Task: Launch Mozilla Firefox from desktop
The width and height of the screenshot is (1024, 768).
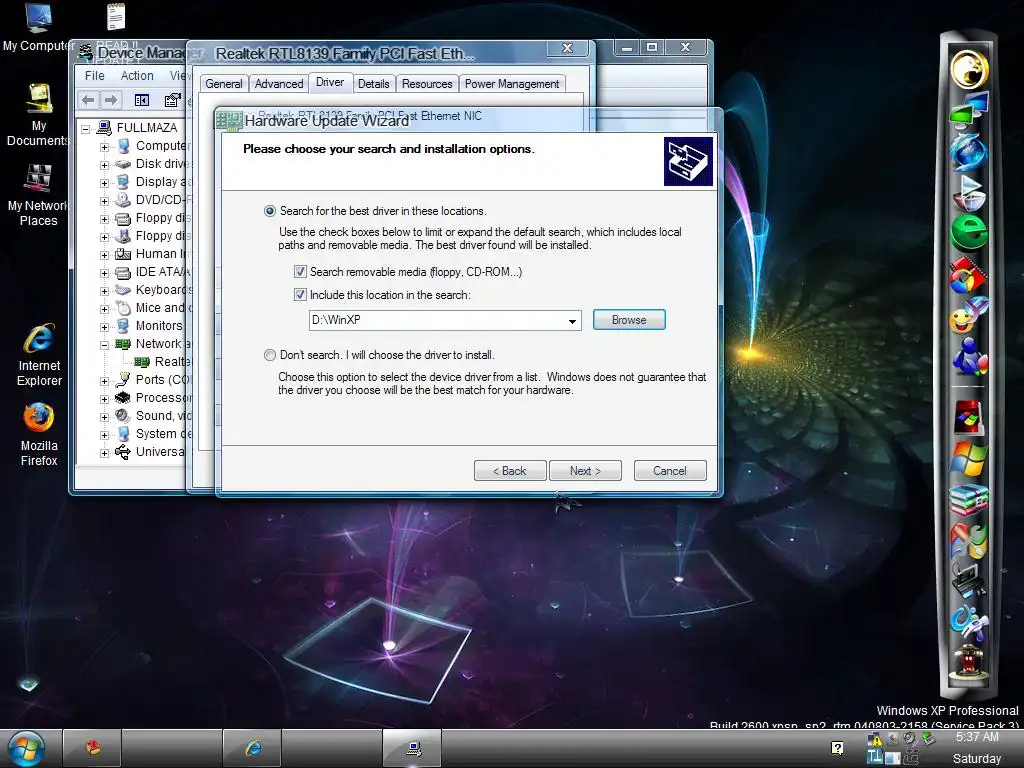Action: [x=39, y=434]
